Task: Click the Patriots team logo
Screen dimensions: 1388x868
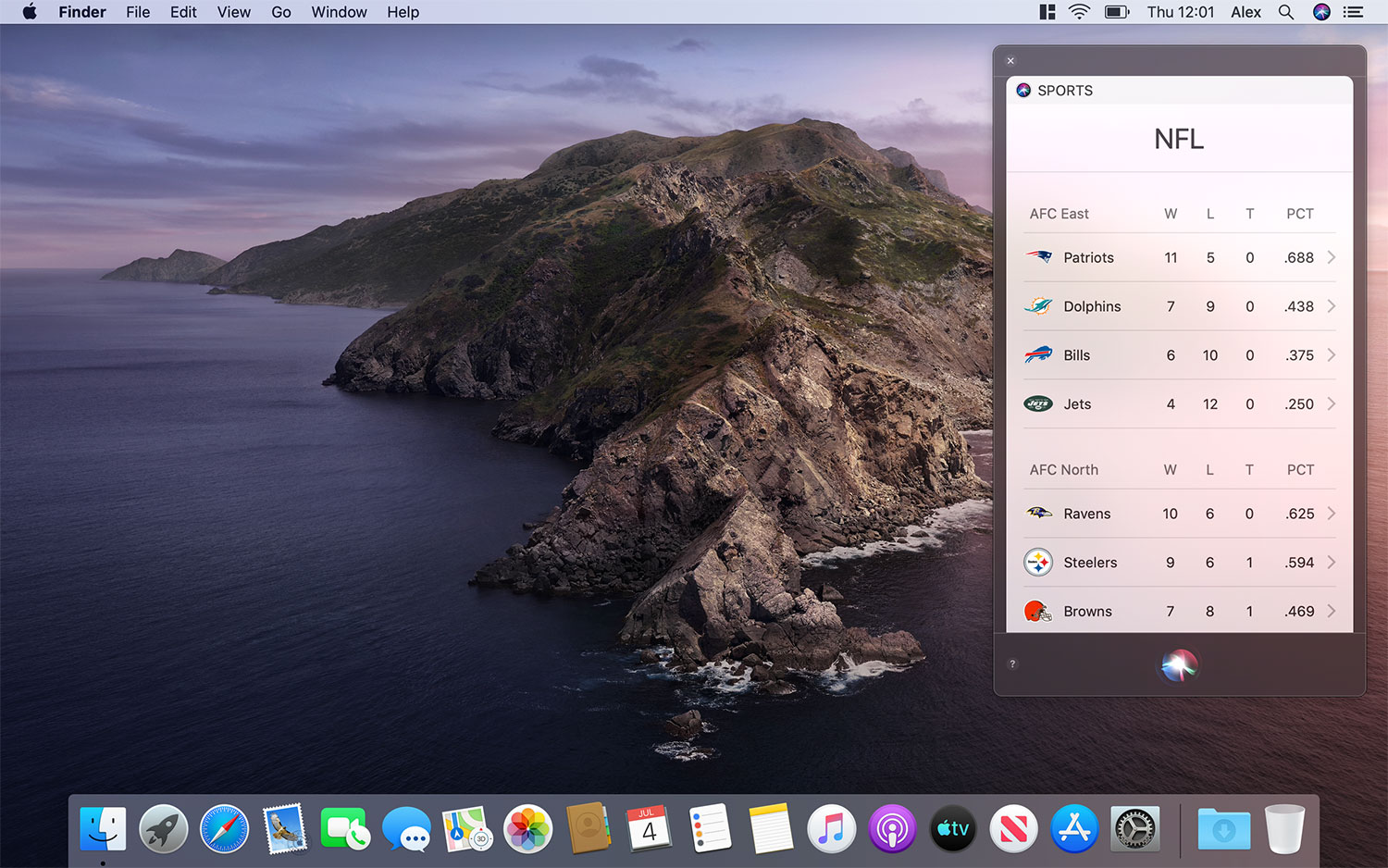Action: [x=1038, y=257]
